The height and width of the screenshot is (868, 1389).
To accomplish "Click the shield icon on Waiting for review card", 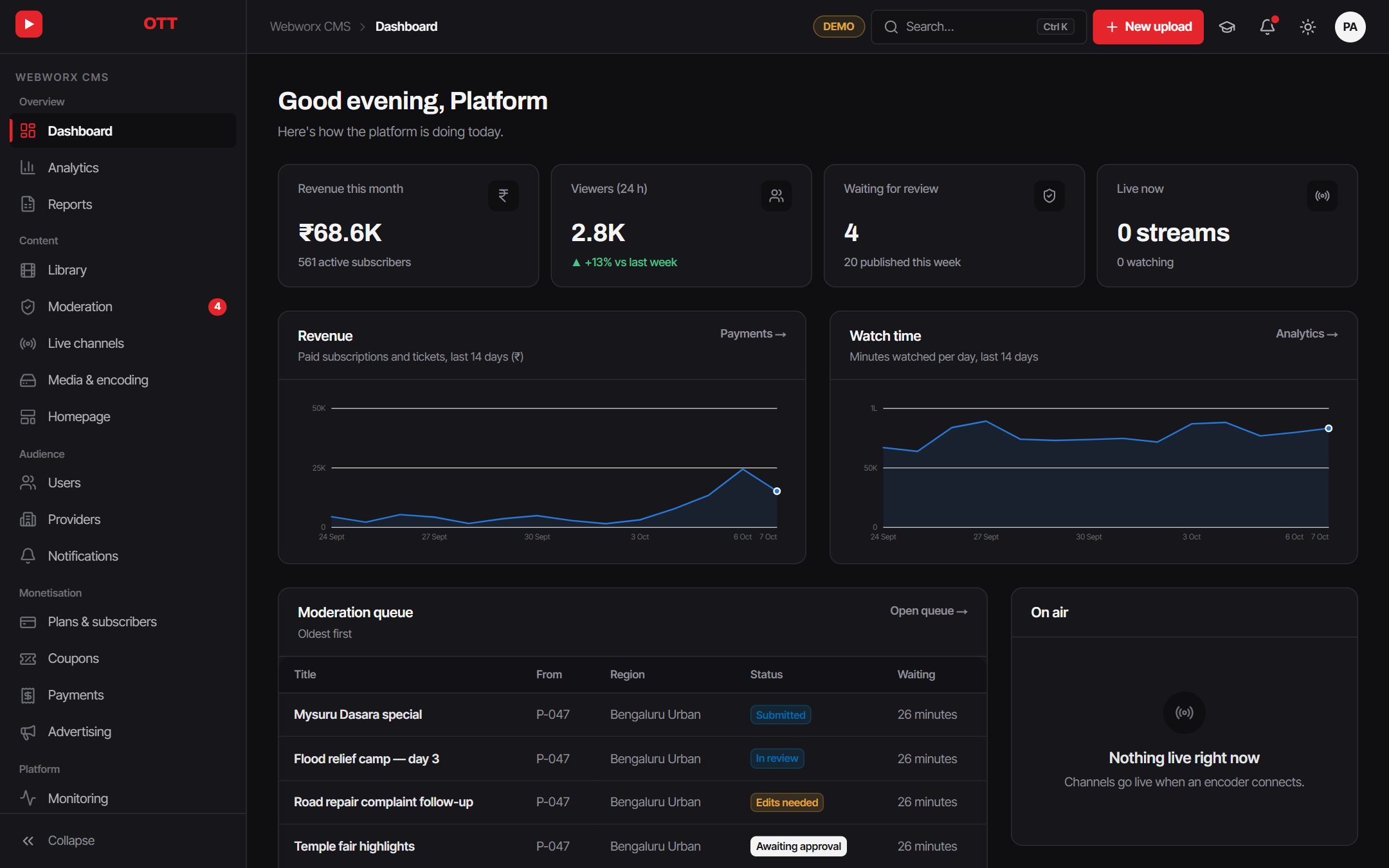I will [1049, 195].
